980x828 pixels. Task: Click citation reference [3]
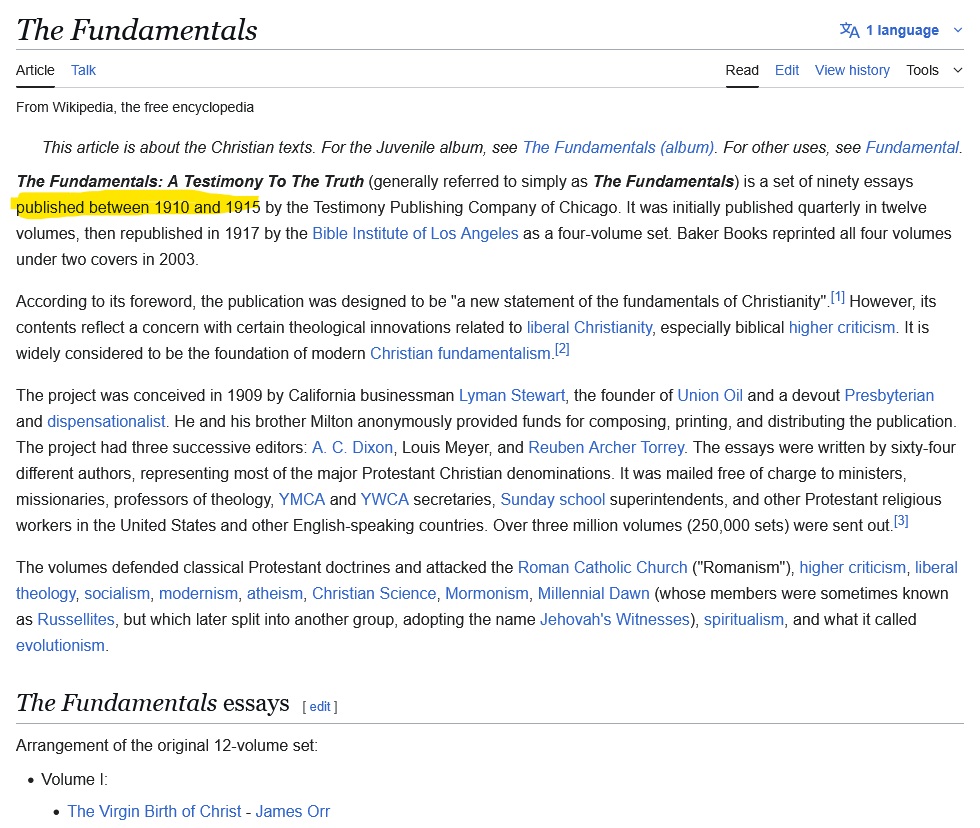click(x=901, y=521)
